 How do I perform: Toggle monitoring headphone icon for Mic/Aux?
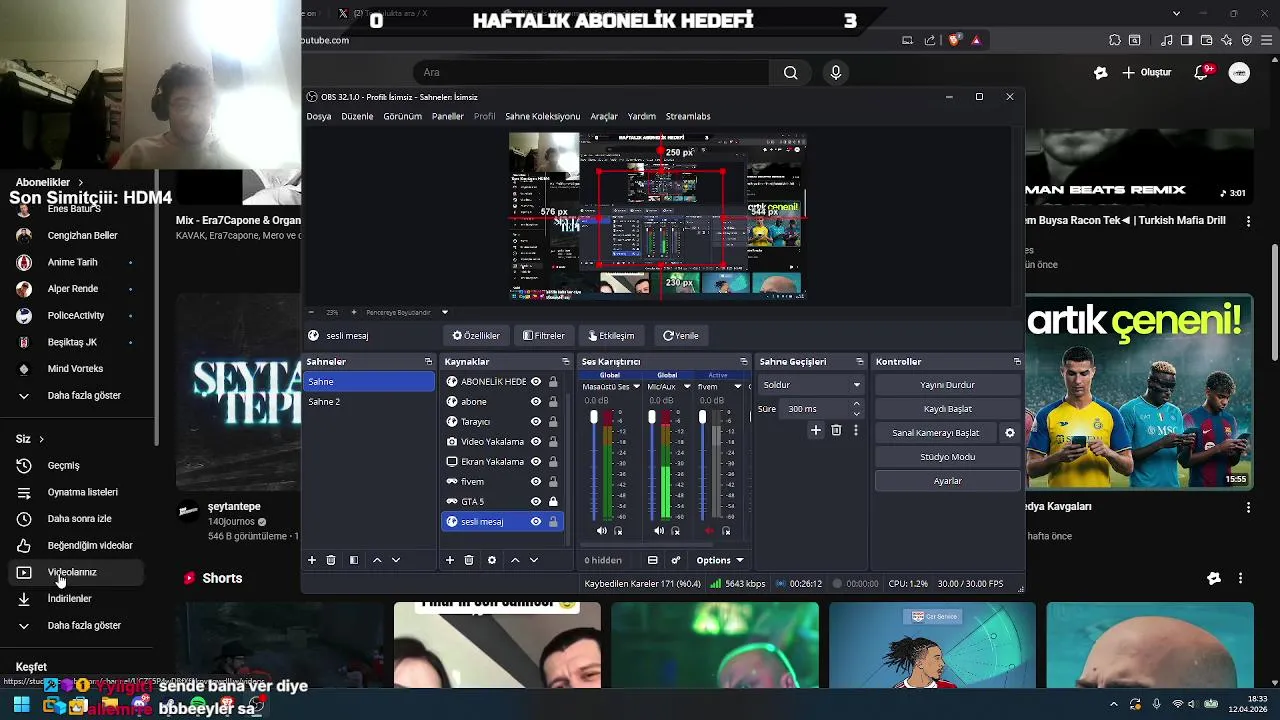tap(675, 531)
